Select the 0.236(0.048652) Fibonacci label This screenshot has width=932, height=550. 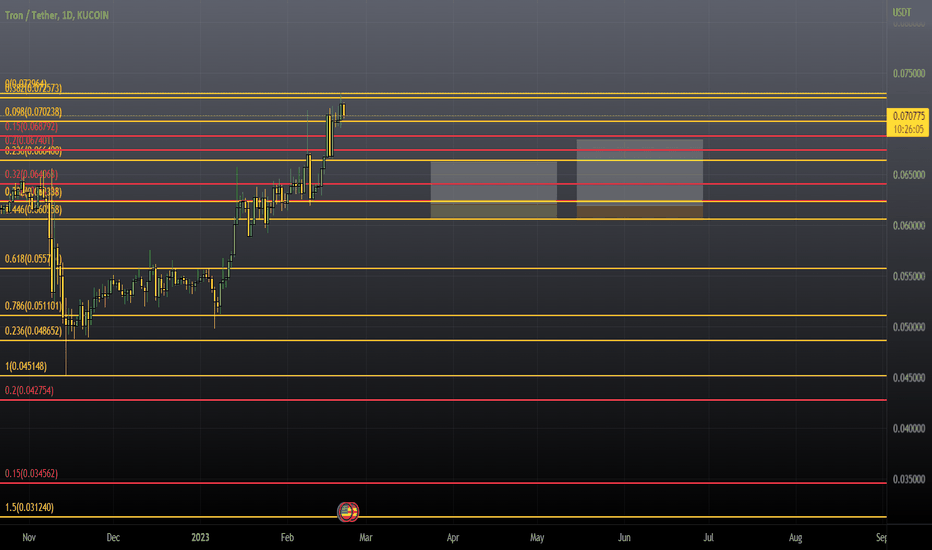pyautogui.click(x=33, y=331)
